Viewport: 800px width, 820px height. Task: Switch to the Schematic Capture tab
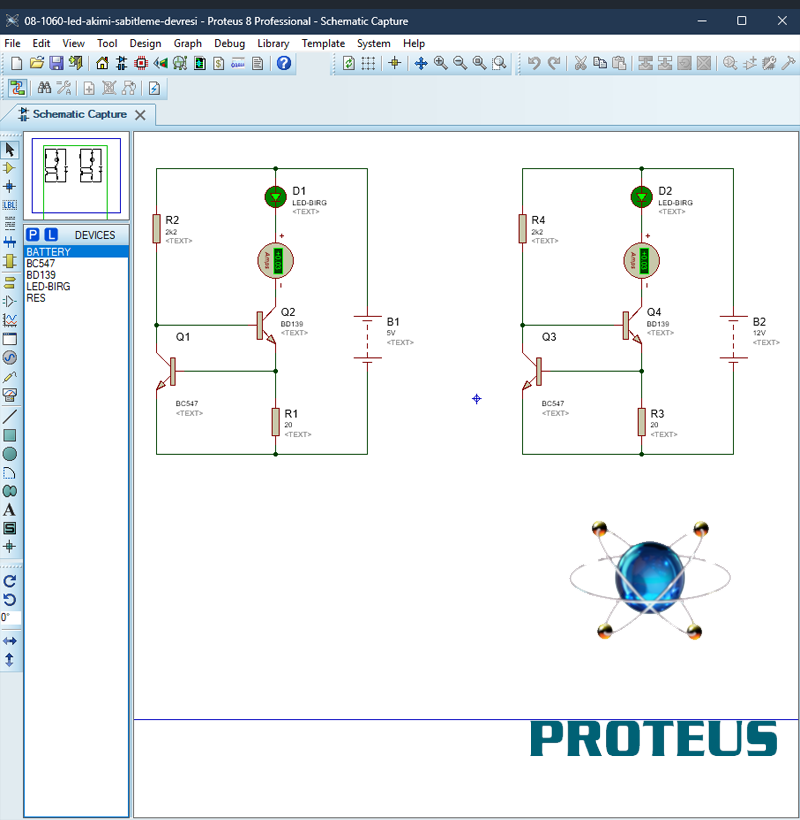[x=78, y=114]
